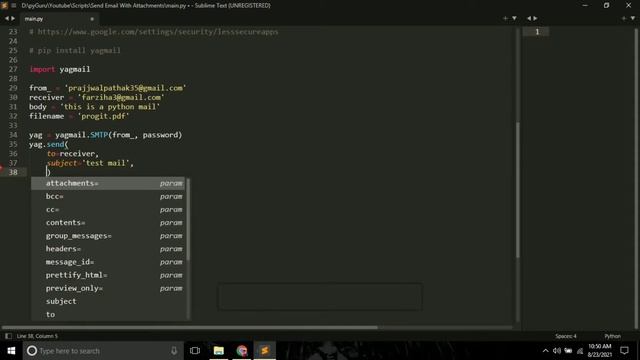Add new tab in left pane
The height and width of the screenshot is (360, 640).
click(x=505, y=18)
